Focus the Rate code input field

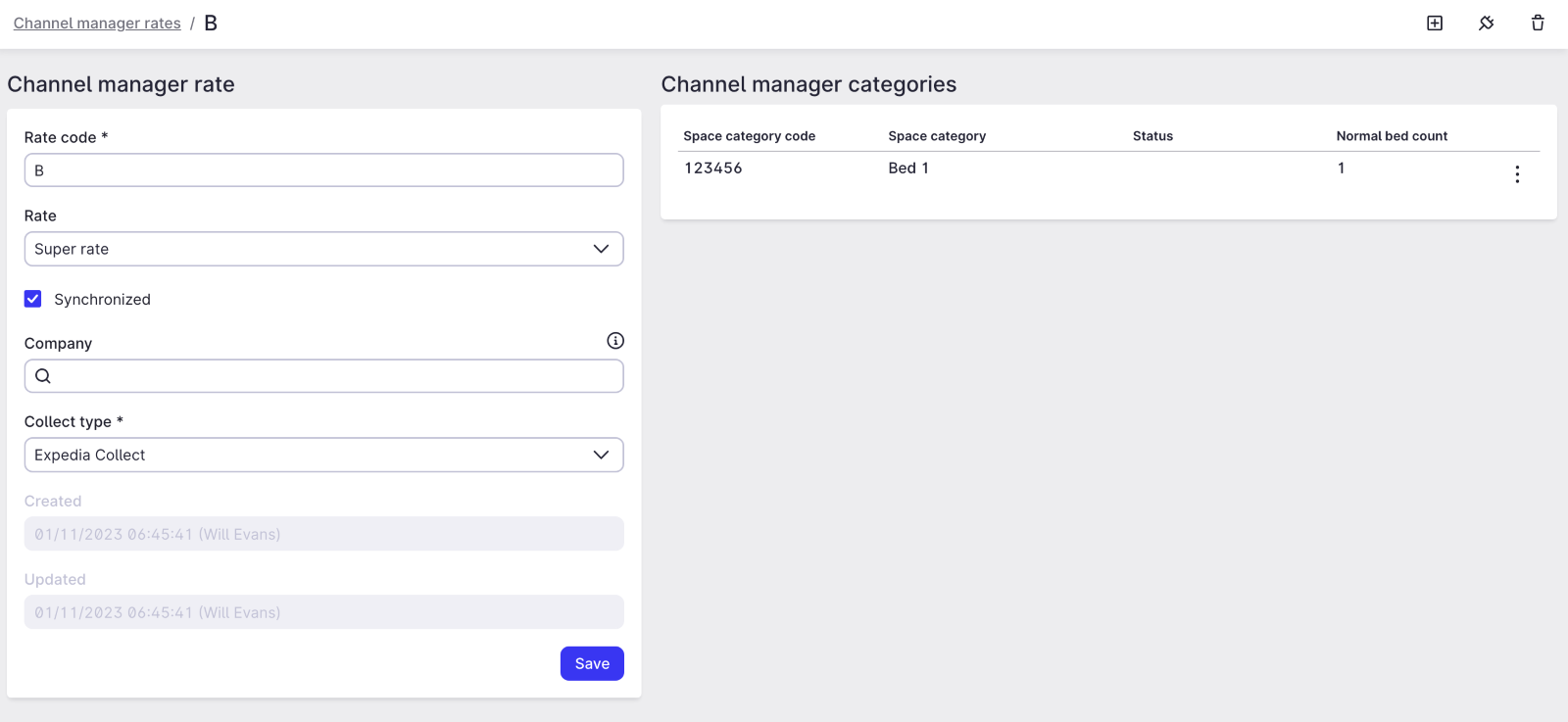323,170
